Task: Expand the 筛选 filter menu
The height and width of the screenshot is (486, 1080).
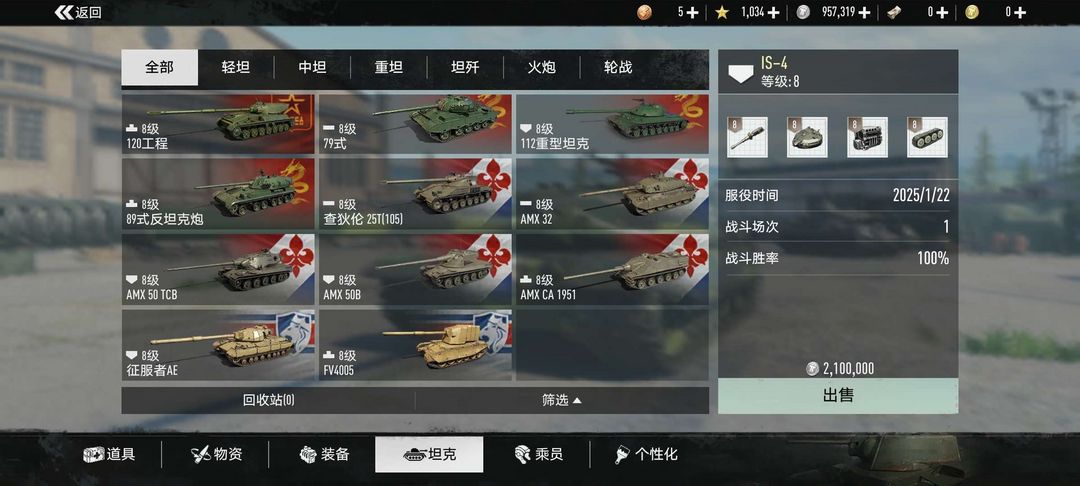Action: click(x=562, y=400)
